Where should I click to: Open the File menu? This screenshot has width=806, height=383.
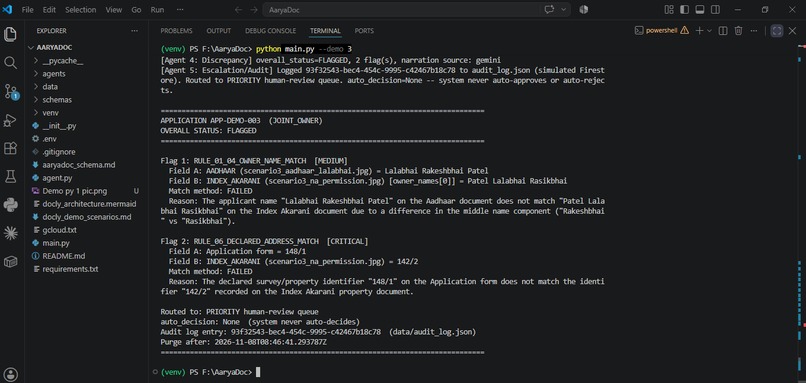pos(28,10)
